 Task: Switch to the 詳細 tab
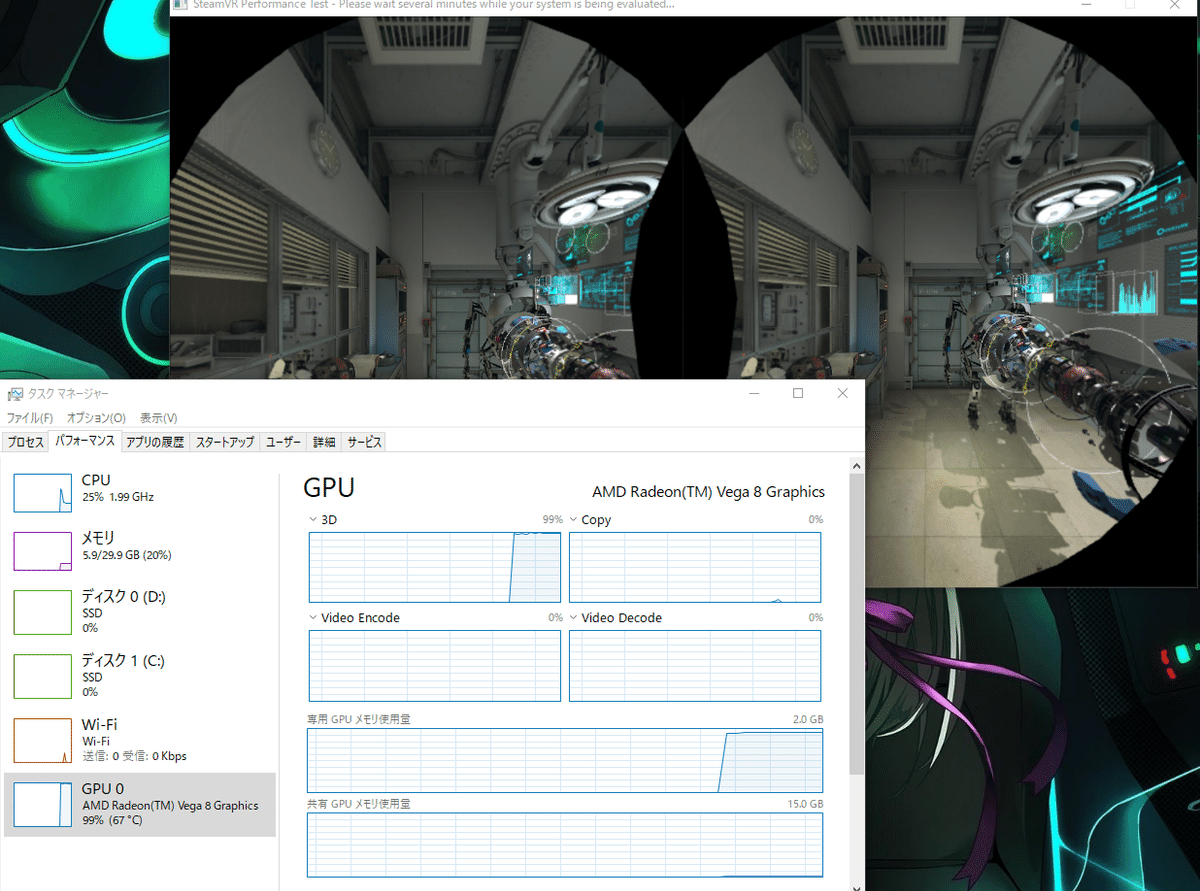click(324, 442)
